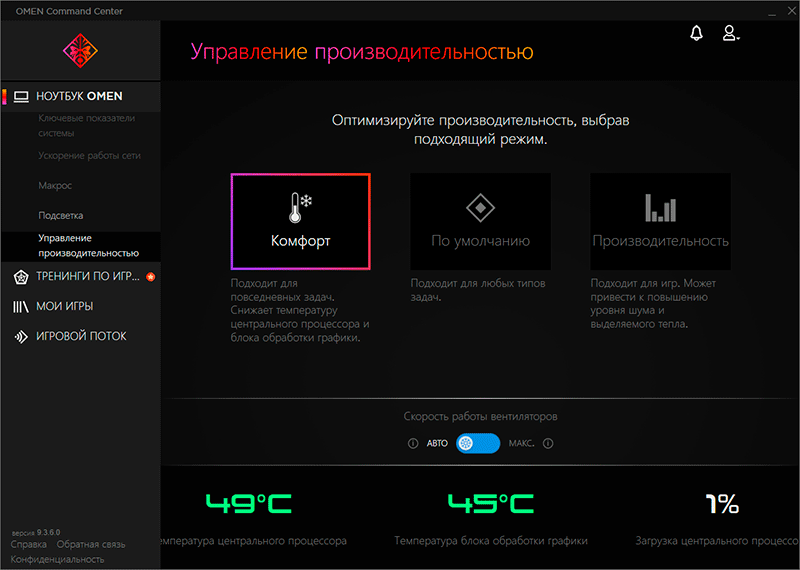Open the Конфиденциальность link

click(57, 560)
